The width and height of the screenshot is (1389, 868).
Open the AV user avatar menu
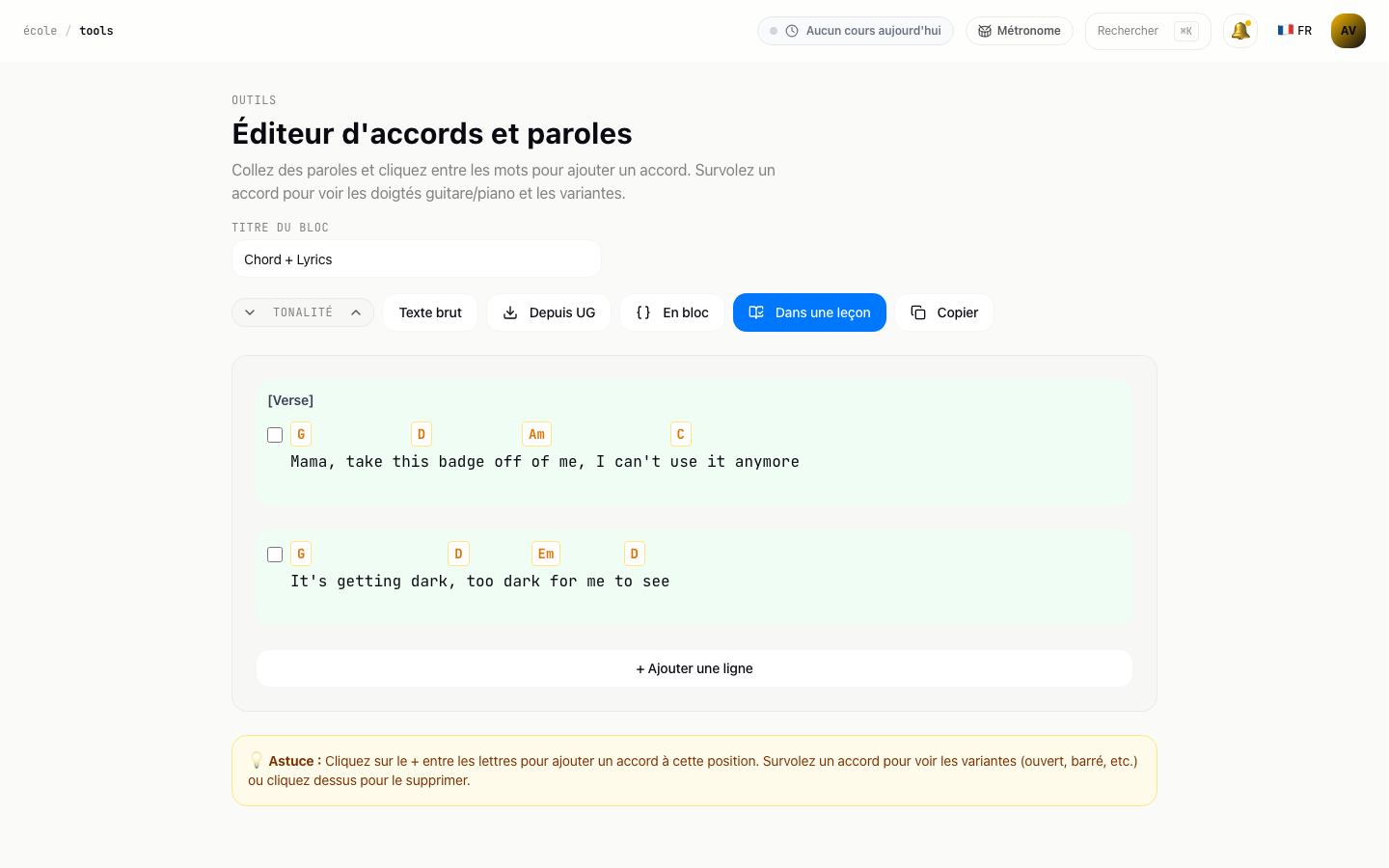pos(1348,31)
